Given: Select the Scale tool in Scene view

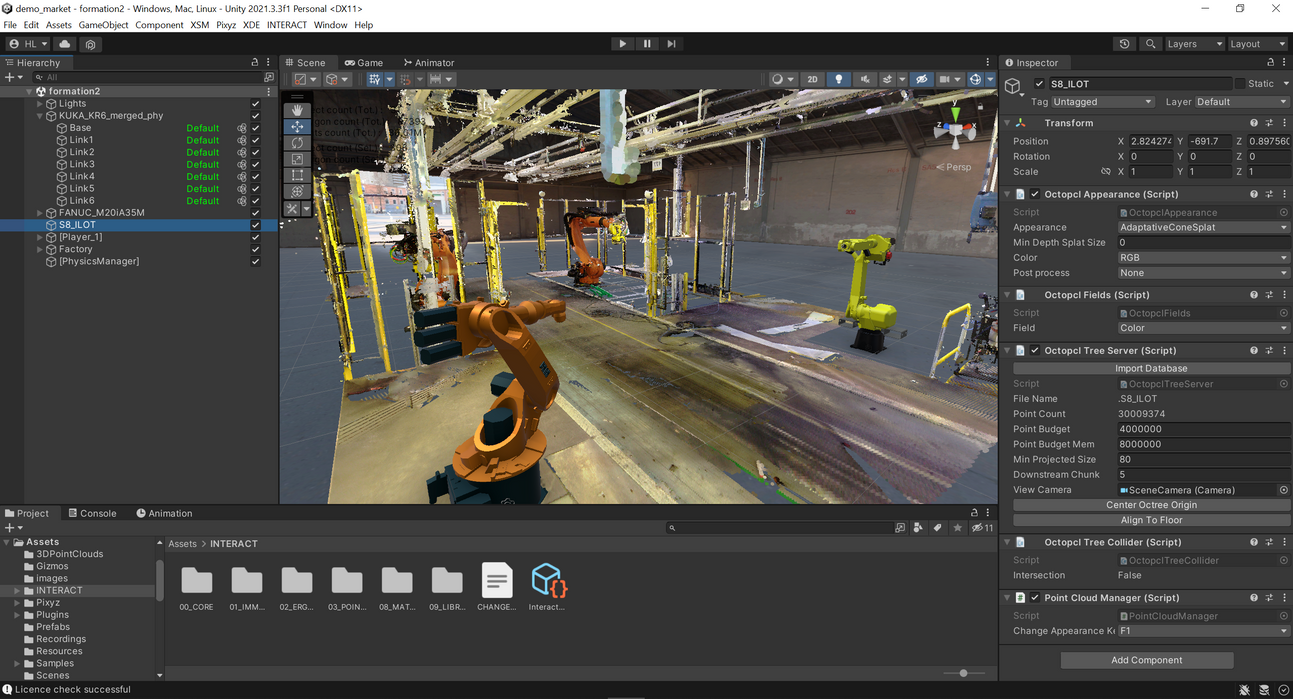Looking at the screenshot, I should [x=297, y=159].
